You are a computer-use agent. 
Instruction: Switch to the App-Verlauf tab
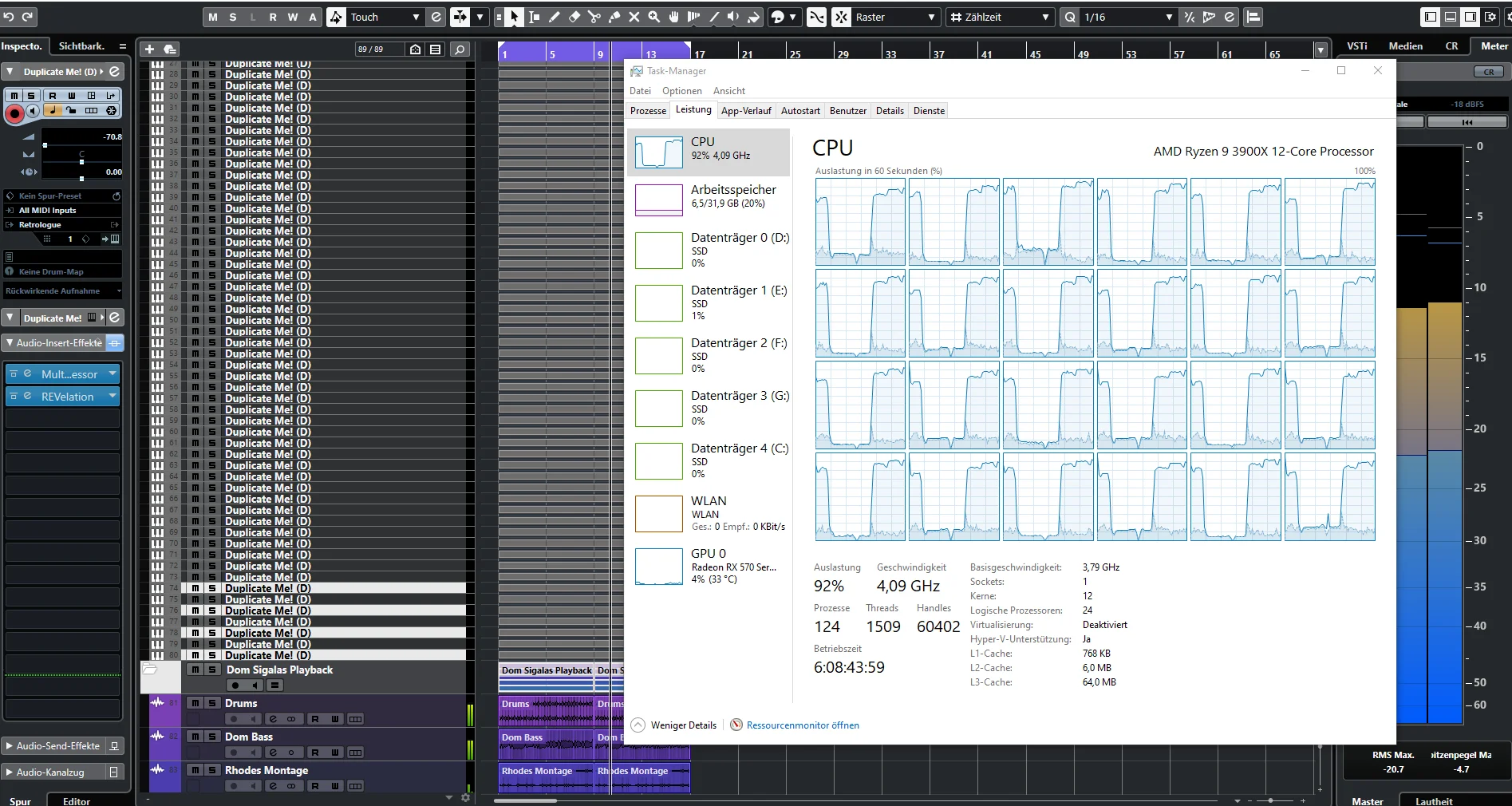pos(746,111)
